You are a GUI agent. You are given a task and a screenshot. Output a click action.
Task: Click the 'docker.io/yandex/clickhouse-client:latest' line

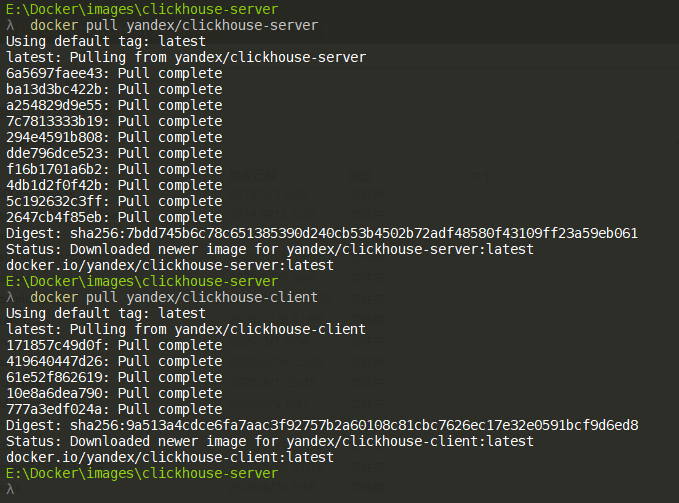(170, 458)
